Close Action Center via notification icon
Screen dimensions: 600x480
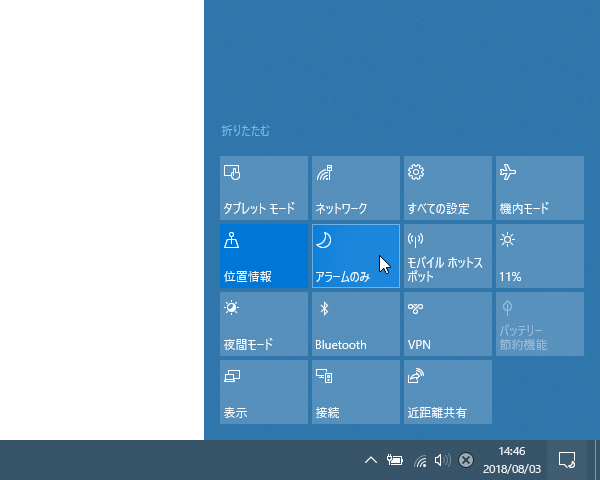(567, 460)
